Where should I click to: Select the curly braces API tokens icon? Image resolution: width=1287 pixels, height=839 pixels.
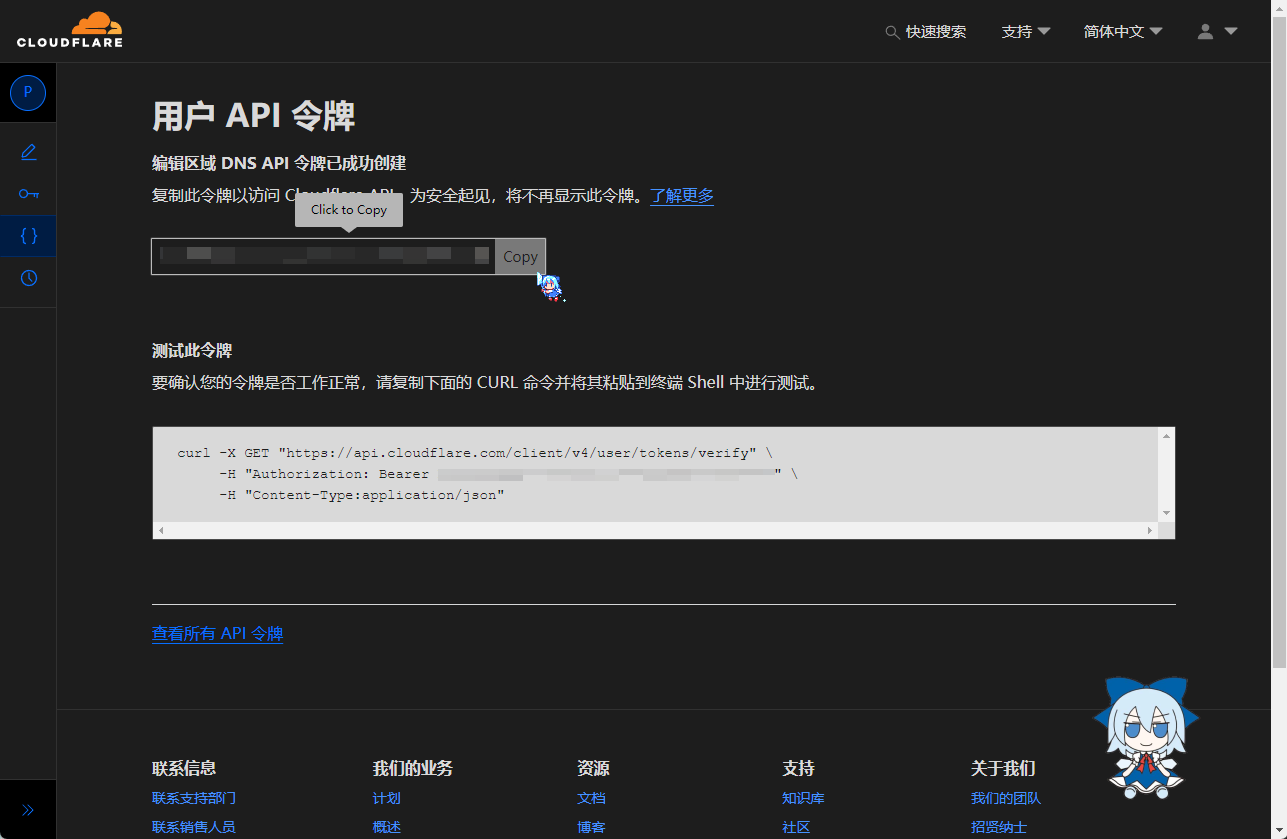tap(28, 236)
